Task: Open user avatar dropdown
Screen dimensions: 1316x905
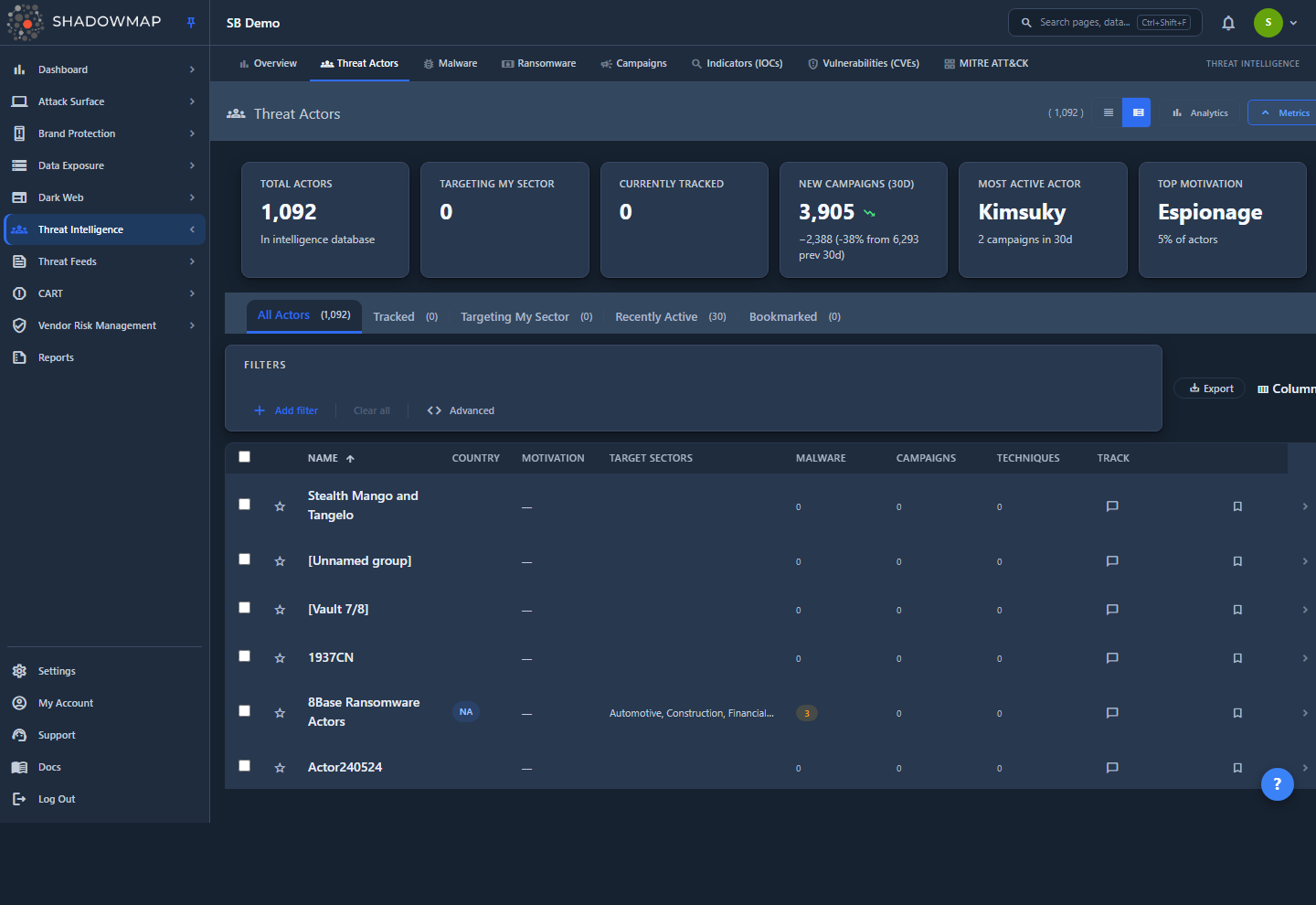Action: [x=1276, y=23]
